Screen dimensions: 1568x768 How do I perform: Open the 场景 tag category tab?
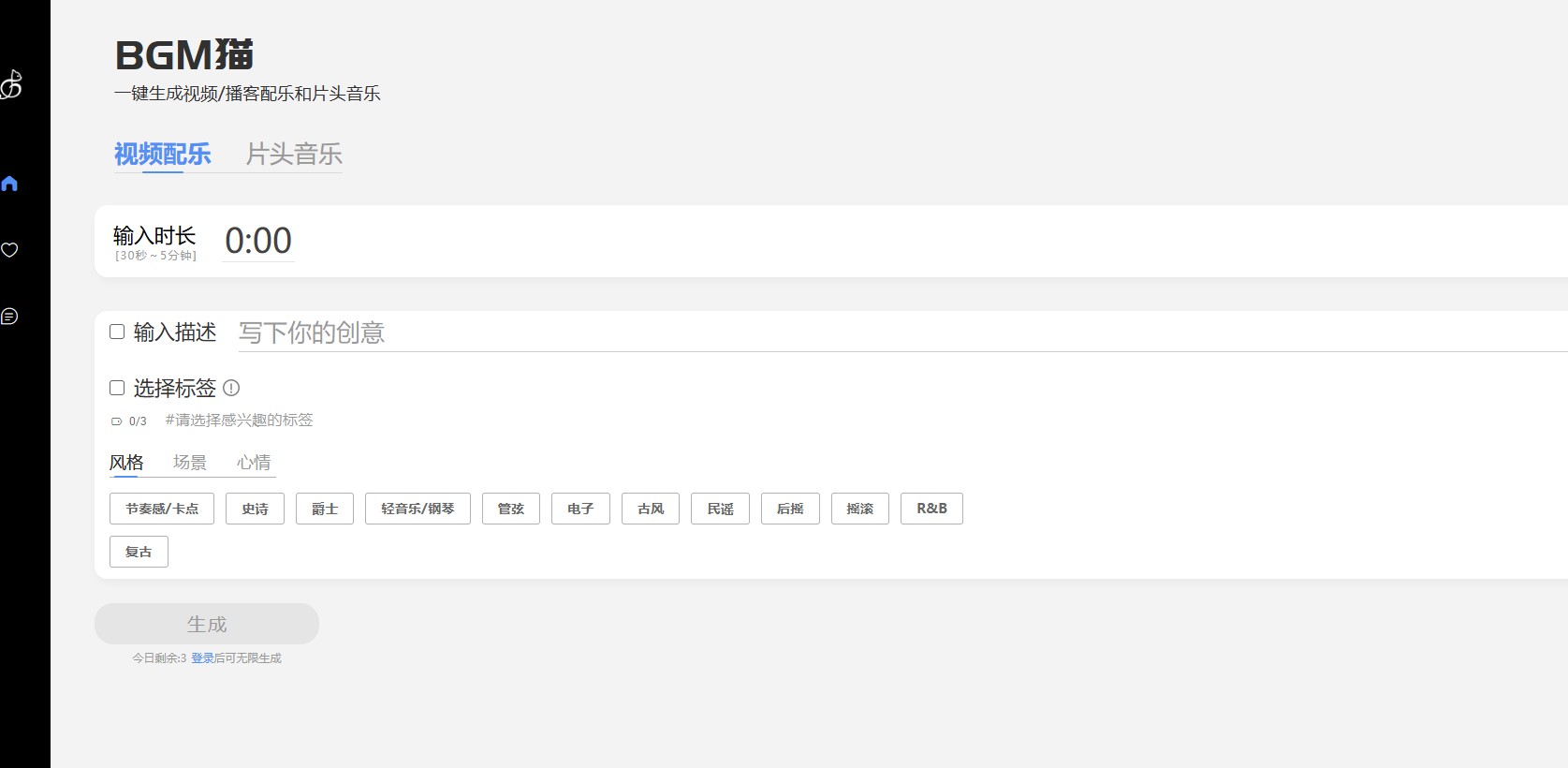pyautogui.click(x=190, y=463)
